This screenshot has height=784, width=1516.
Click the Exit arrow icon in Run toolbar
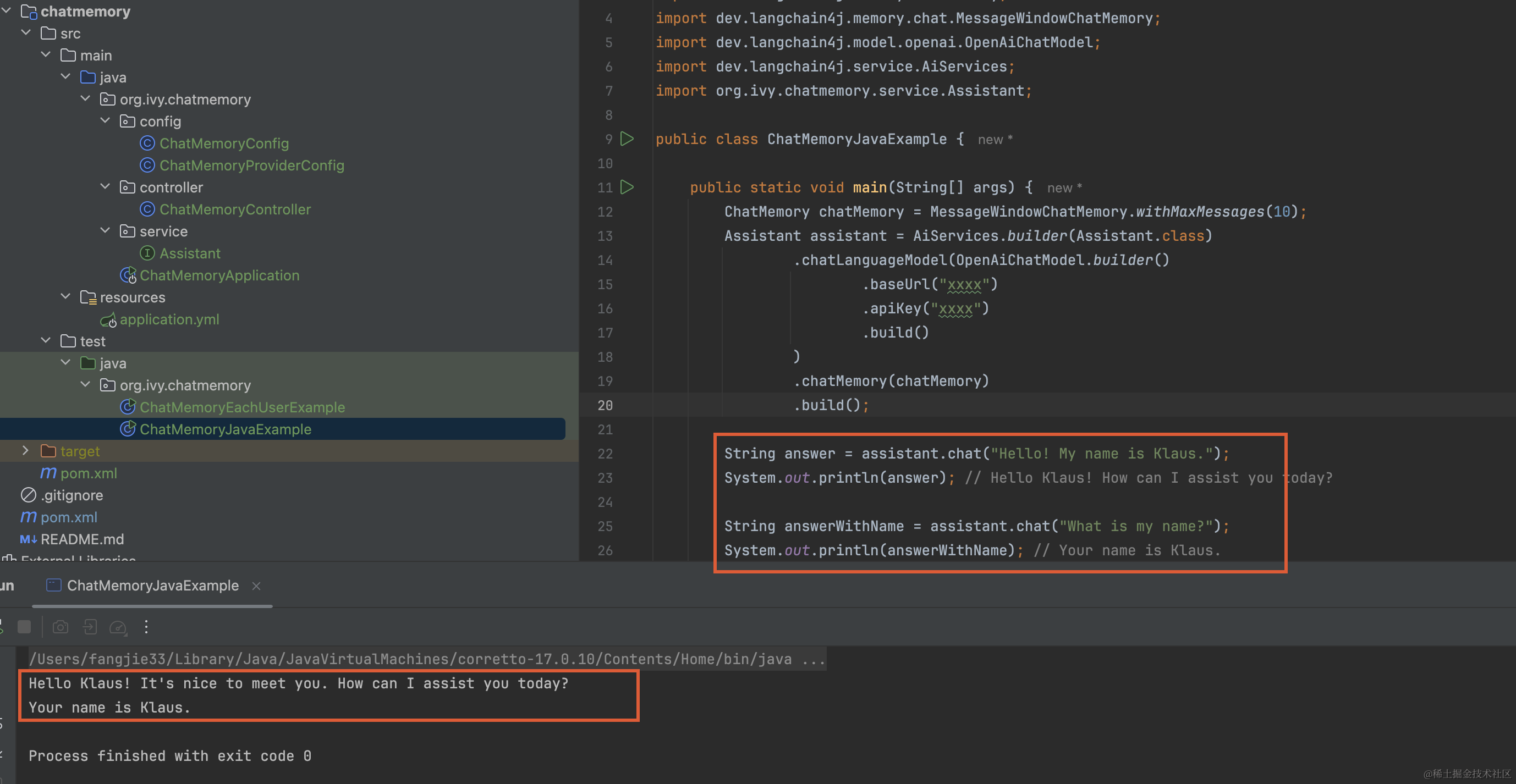point(90,627)
